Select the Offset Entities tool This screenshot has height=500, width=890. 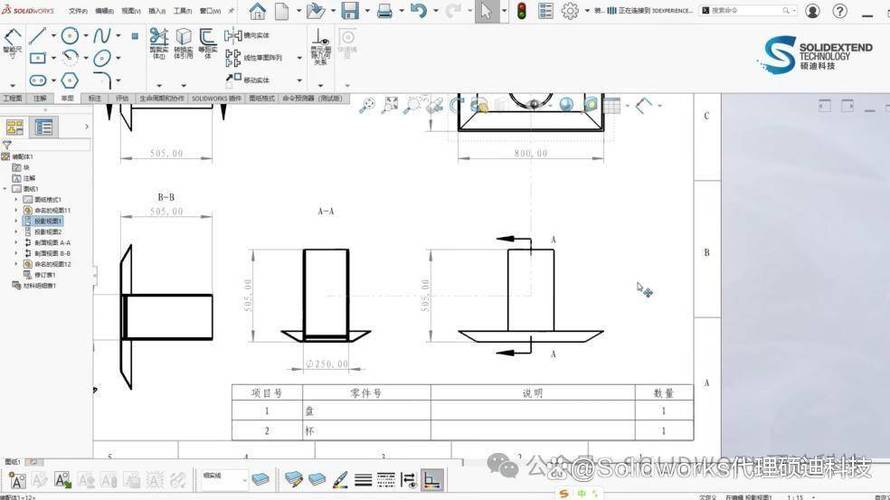pos(208,43)
